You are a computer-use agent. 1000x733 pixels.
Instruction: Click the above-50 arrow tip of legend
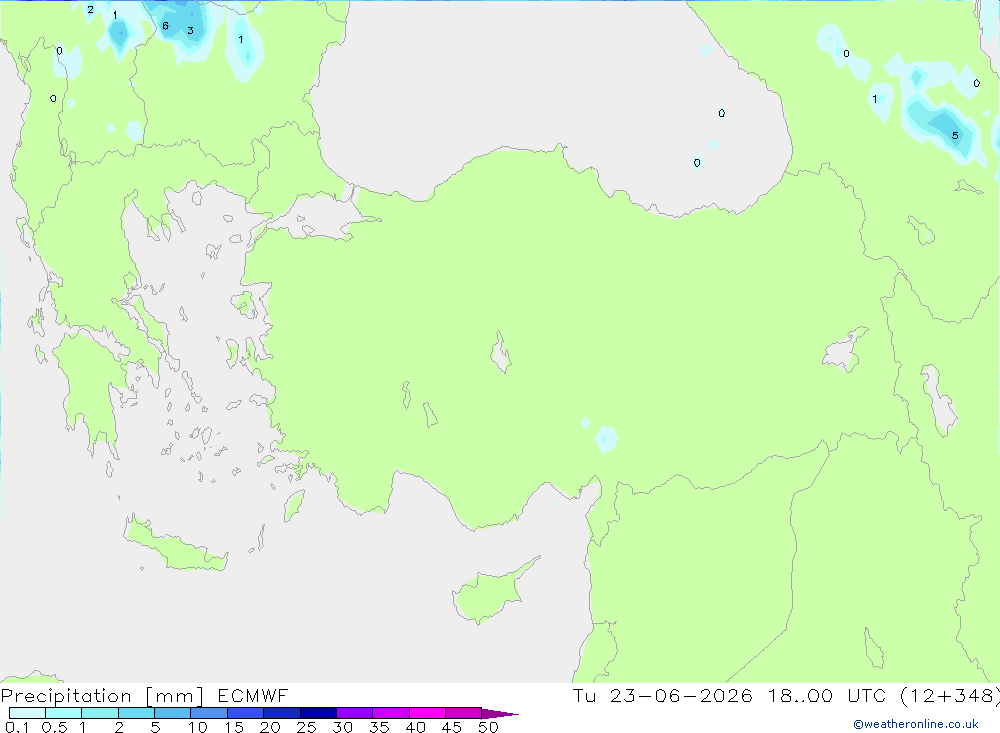(500, 714)
